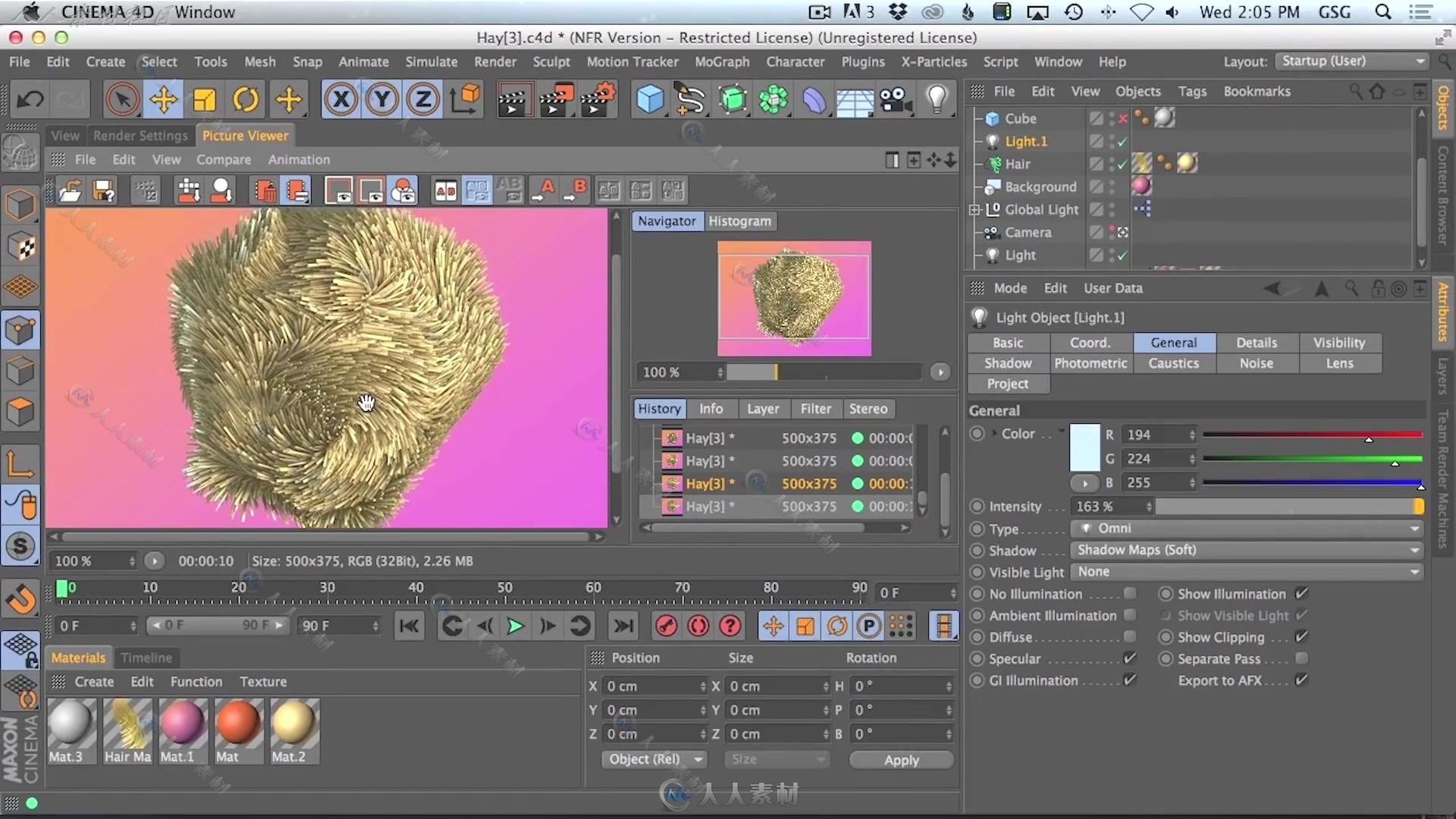
Task: Click Create in Materials panel
Action: pos(94,682)
